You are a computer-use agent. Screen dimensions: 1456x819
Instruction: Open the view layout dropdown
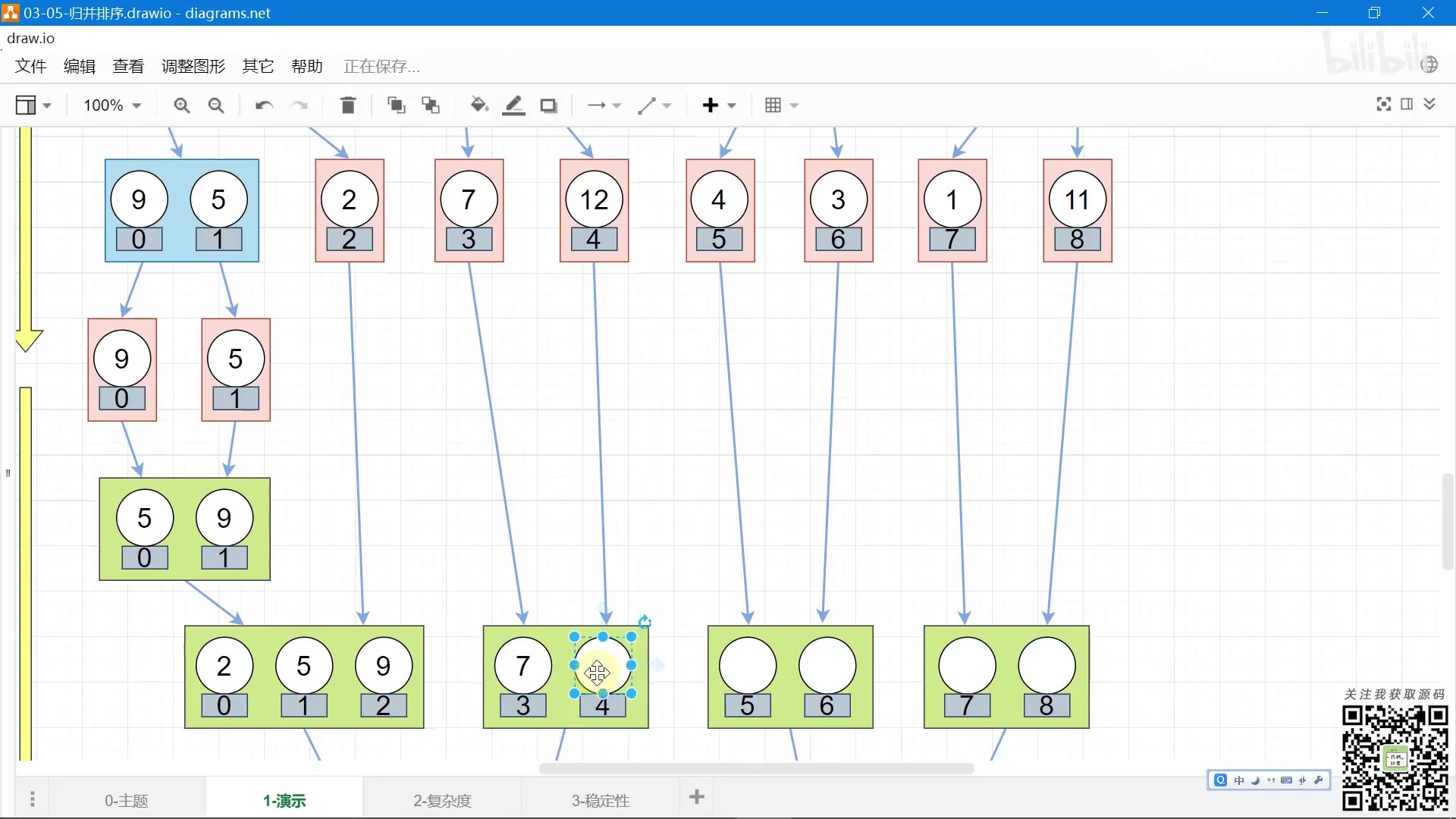[33, 105]
